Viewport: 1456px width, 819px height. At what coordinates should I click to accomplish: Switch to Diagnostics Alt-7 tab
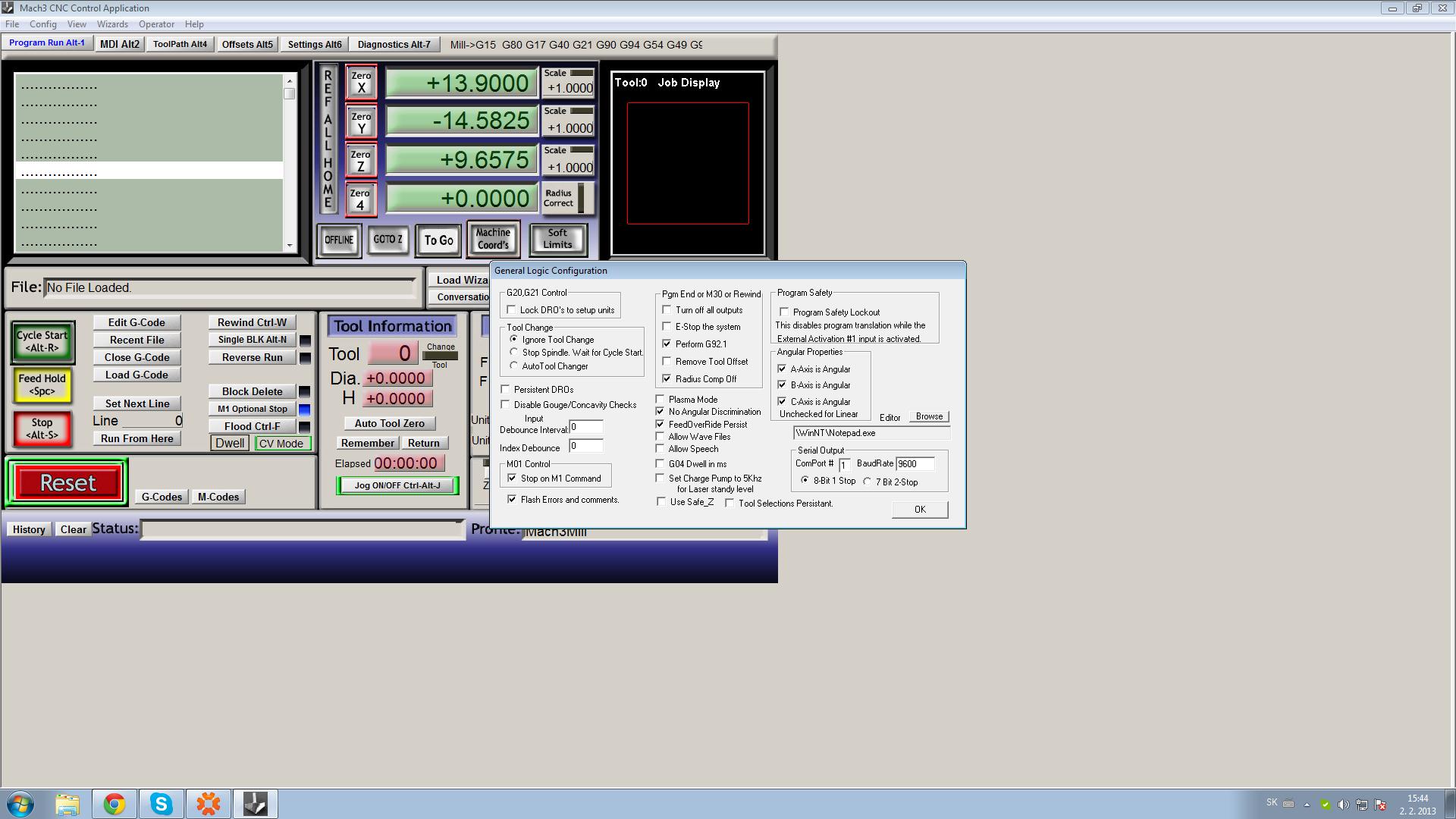(x=394, y=44)
